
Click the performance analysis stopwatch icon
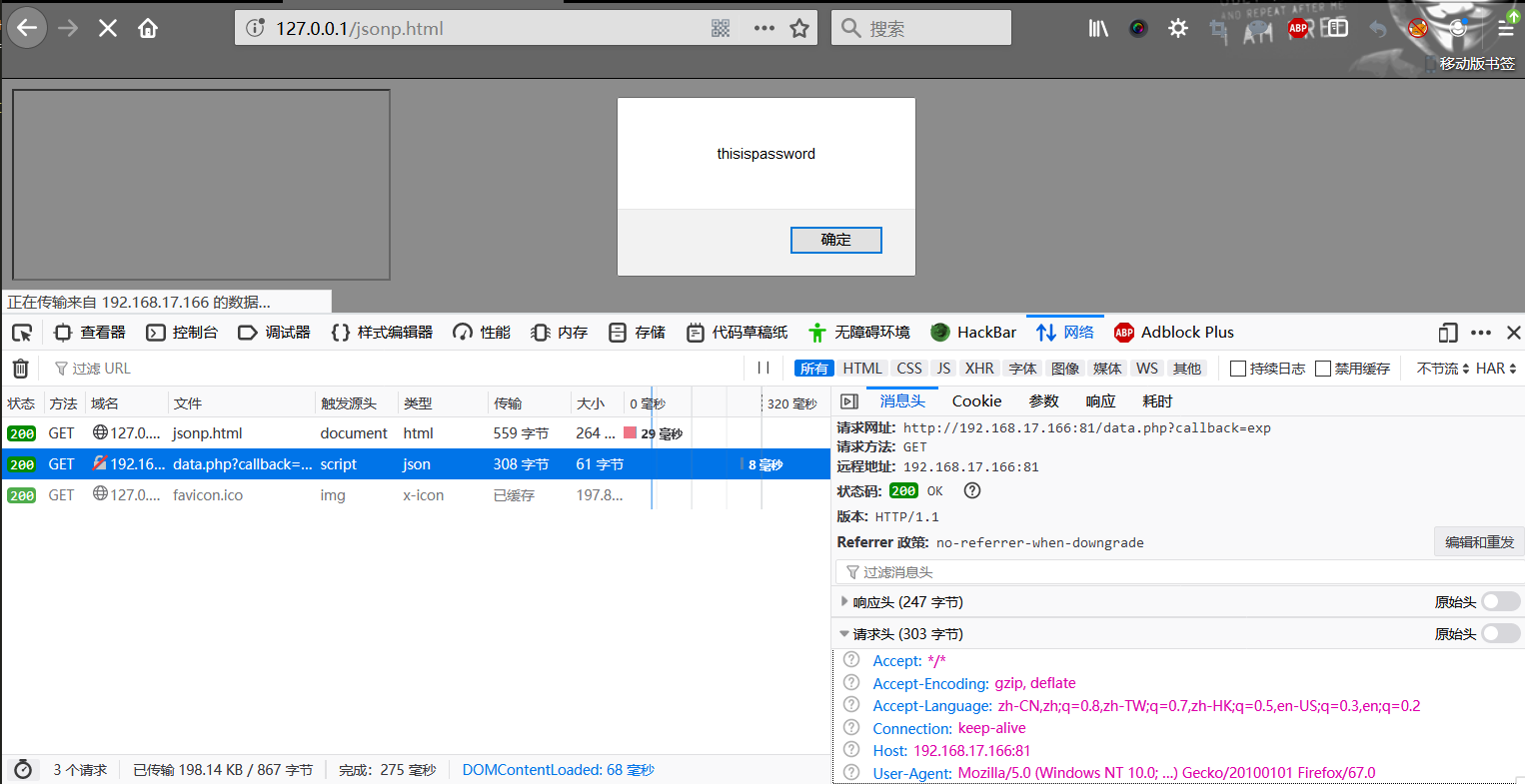coord(23,770)
